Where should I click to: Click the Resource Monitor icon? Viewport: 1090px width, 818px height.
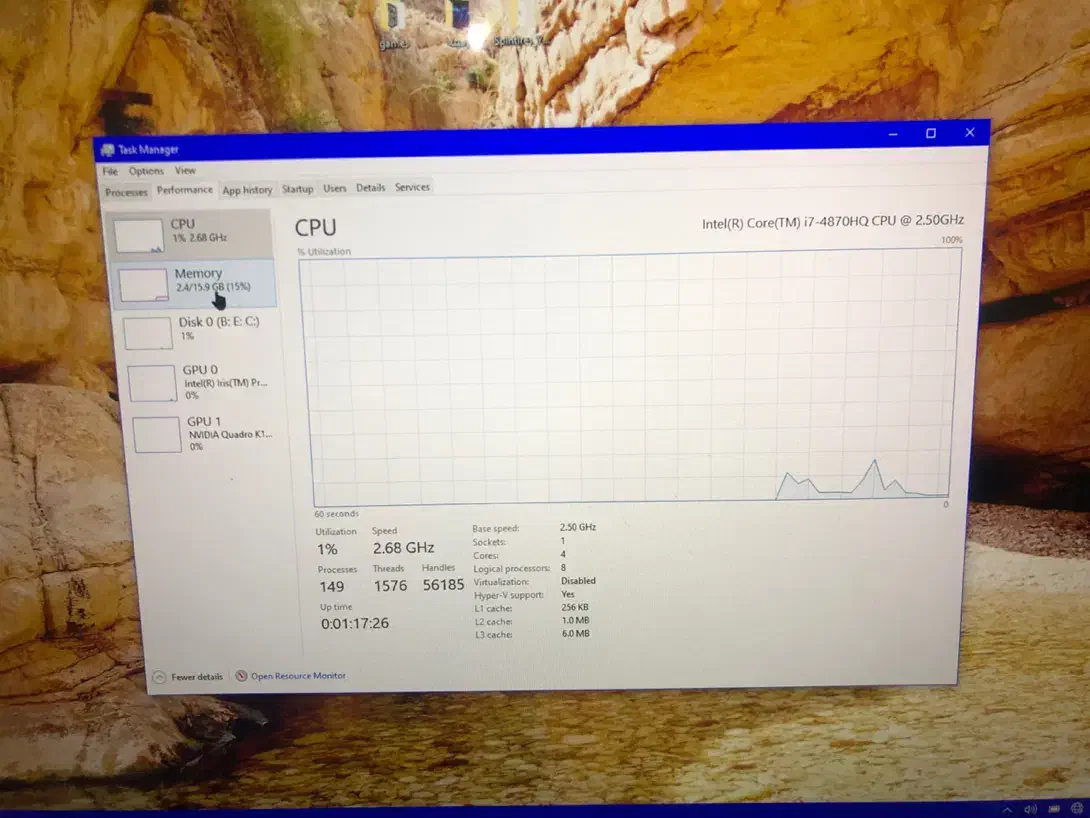click(241, 676)
